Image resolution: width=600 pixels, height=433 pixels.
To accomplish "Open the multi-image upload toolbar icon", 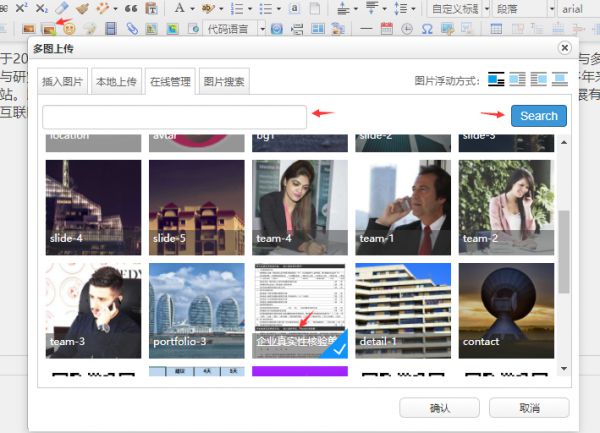I will click(x=47, y=30).
